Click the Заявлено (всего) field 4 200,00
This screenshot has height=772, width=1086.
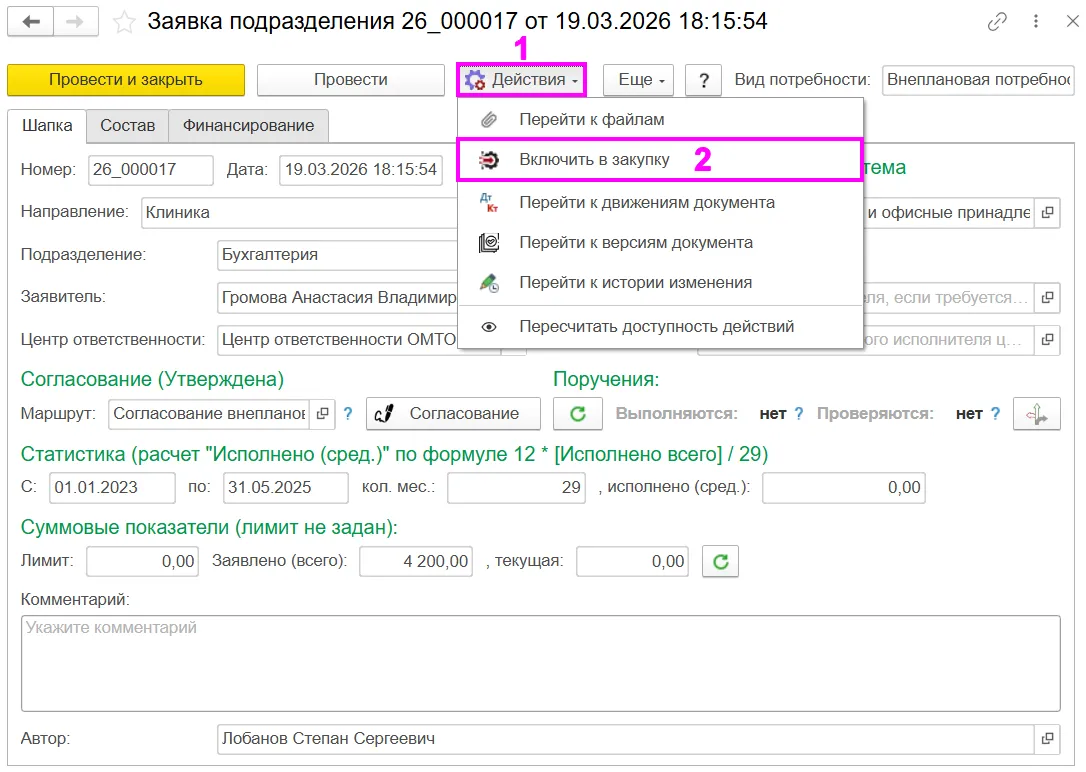click(416, 561)
